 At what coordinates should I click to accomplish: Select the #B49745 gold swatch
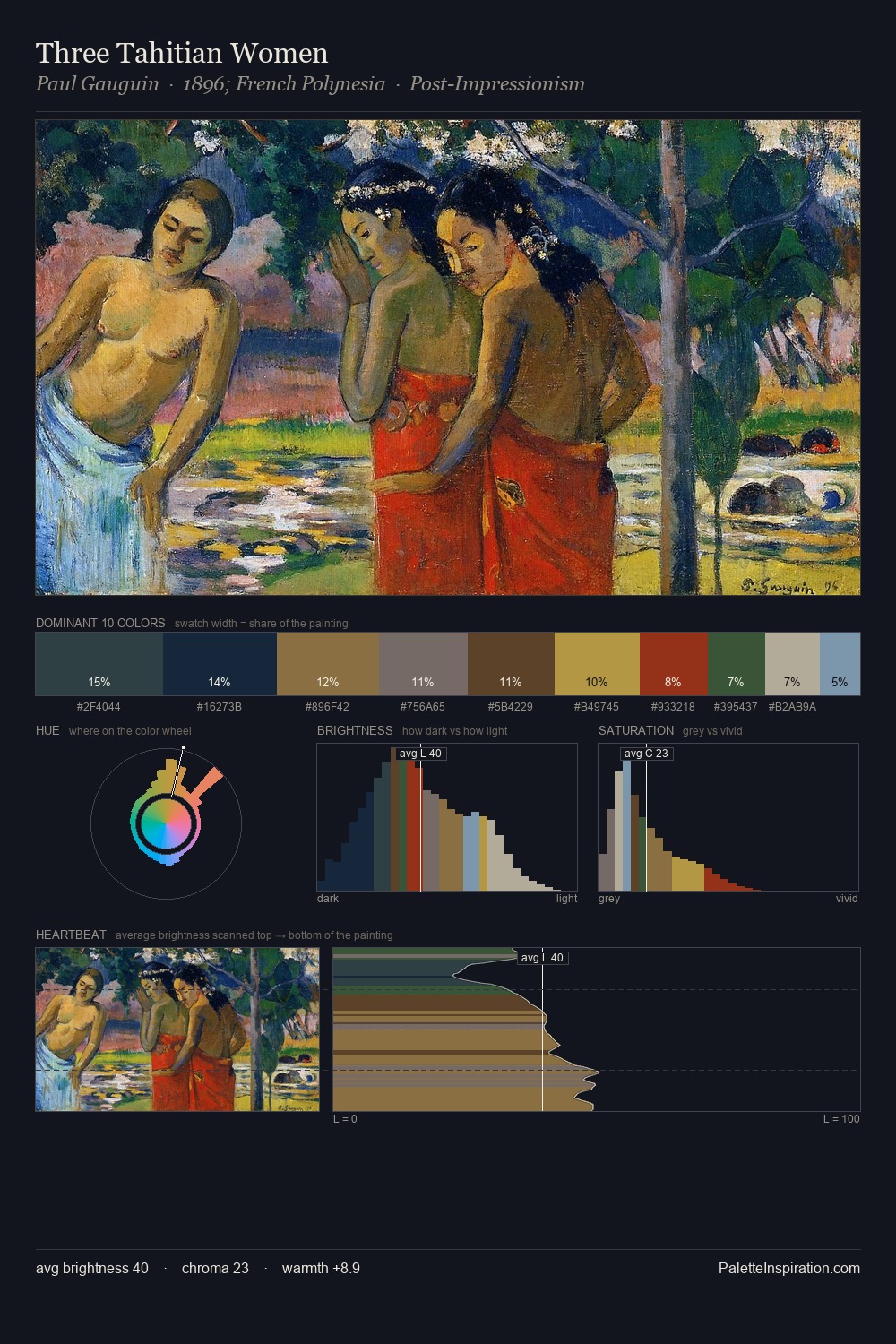(597, 664)
